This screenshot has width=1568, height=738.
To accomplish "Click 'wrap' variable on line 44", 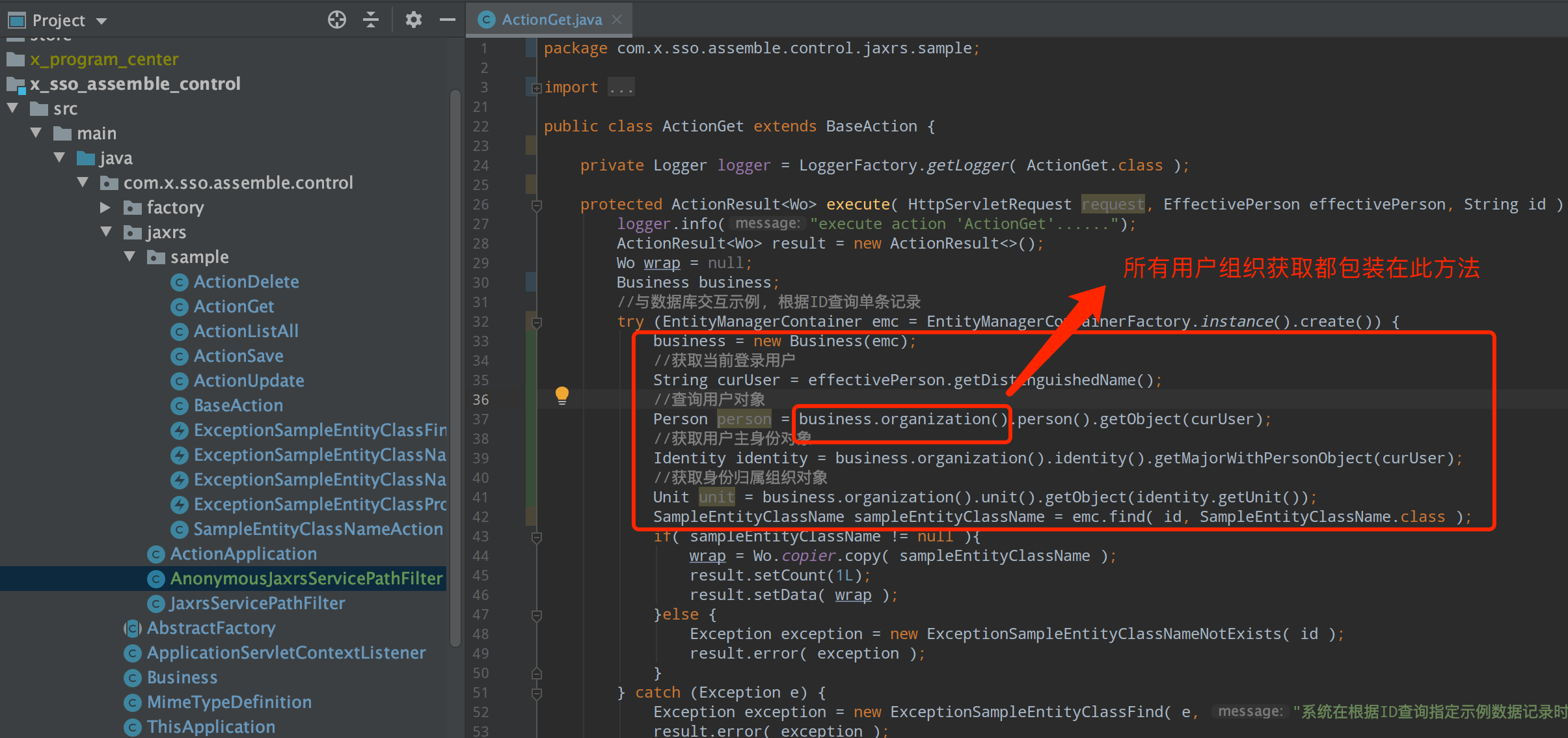I will (707, 556).
